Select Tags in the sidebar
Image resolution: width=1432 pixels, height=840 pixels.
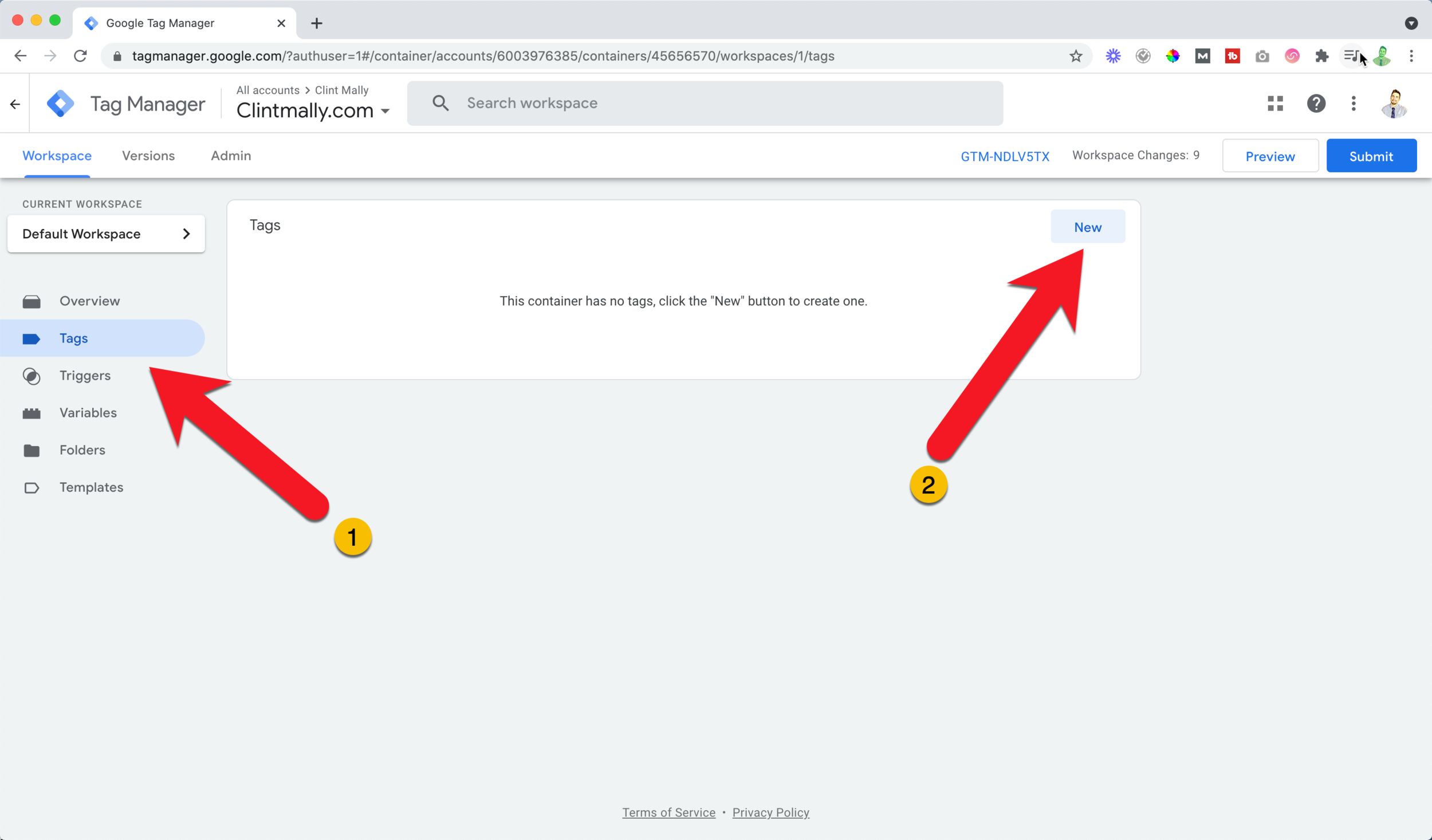coord(102,338)
